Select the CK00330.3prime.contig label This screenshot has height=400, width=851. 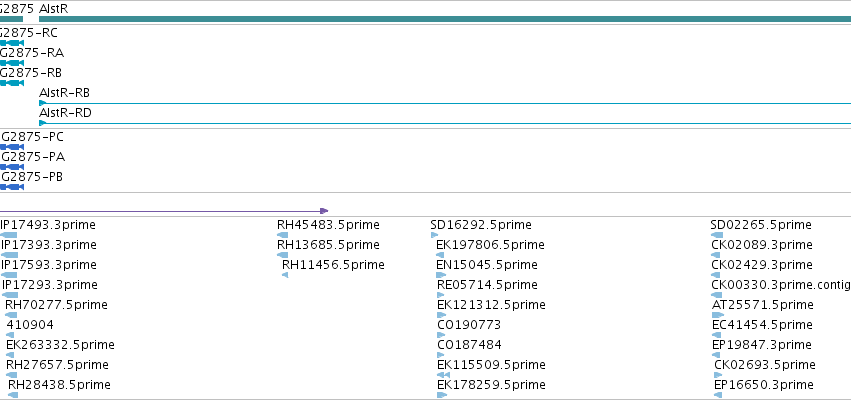pyautogui.click(x=781, y=285)
